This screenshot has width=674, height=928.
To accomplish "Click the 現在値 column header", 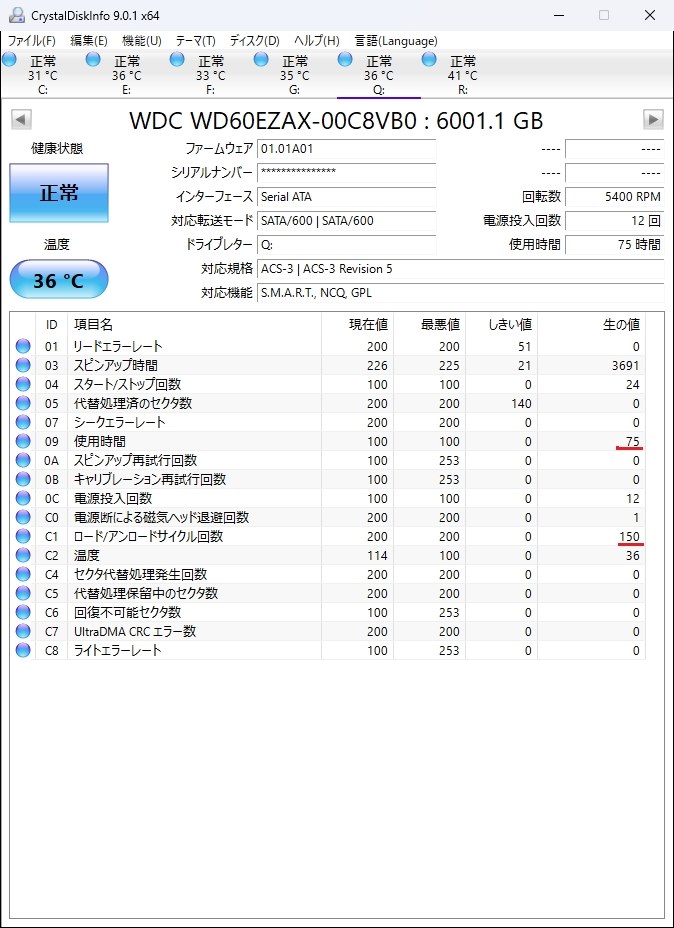I will pos(357,324).
